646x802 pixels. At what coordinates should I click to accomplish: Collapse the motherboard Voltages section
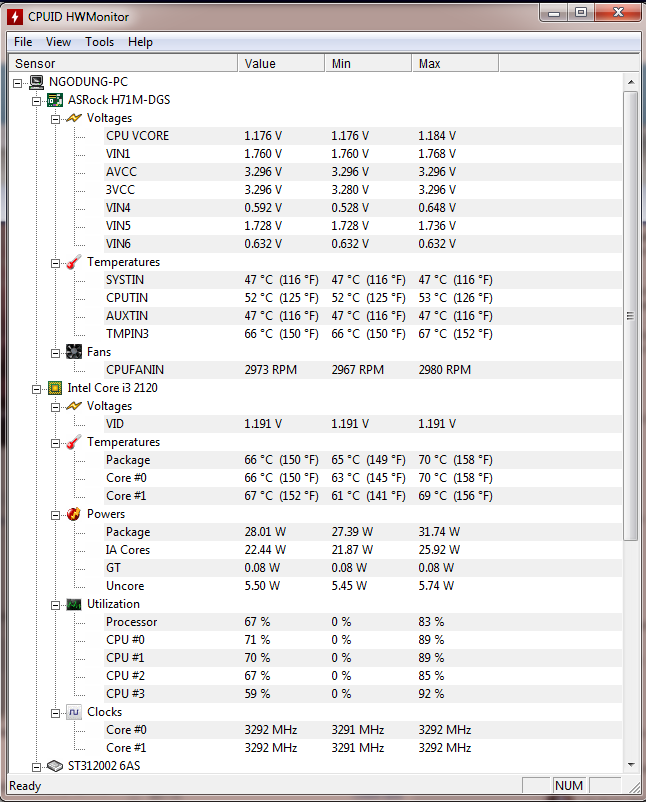[x=56, y=118]
